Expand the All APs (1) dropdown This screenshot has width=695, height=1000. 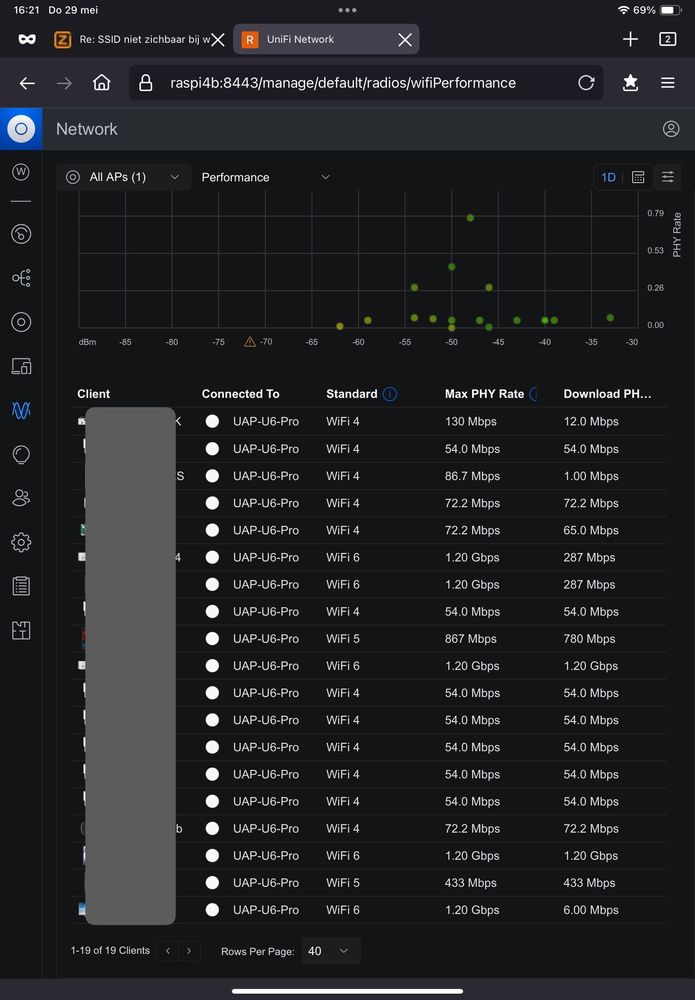[x=123, y=177]
